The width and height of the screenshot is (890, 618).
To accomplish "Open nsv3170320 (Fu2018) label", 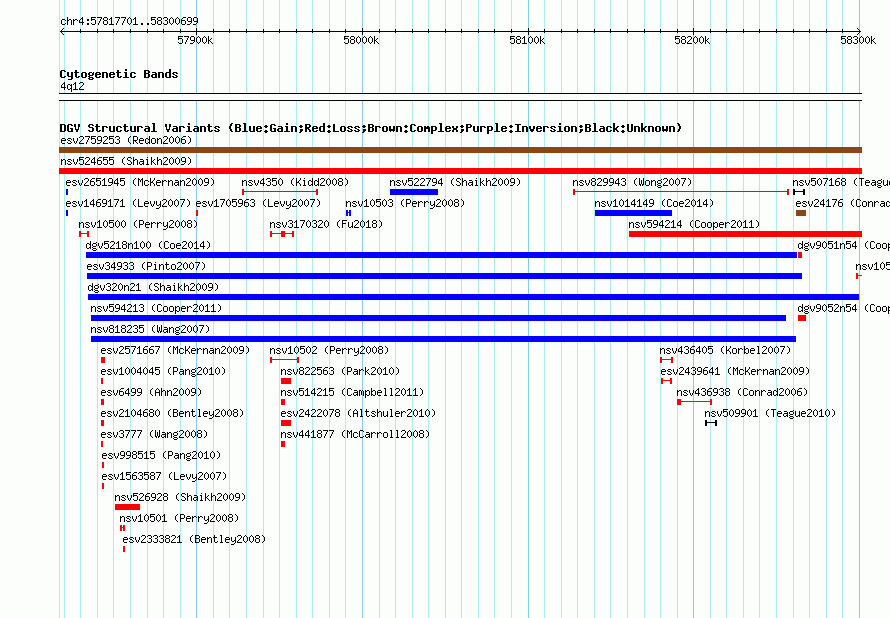I will click(x=326, y=224).
